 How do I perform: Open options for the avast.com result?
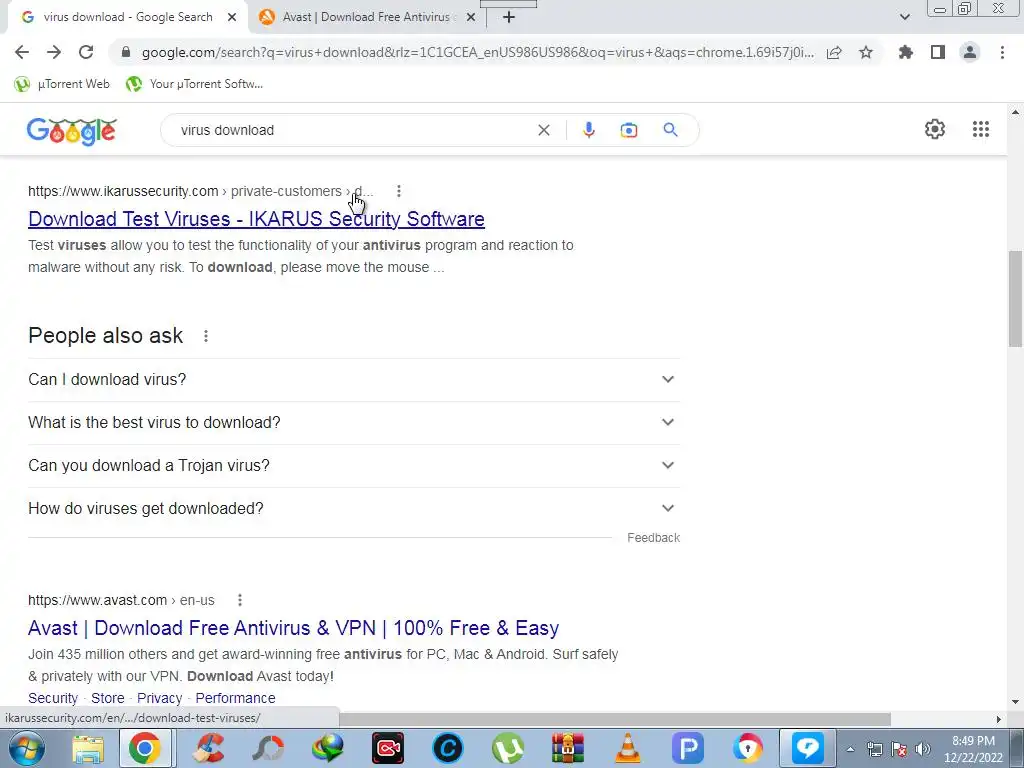[x=240, y=600]
